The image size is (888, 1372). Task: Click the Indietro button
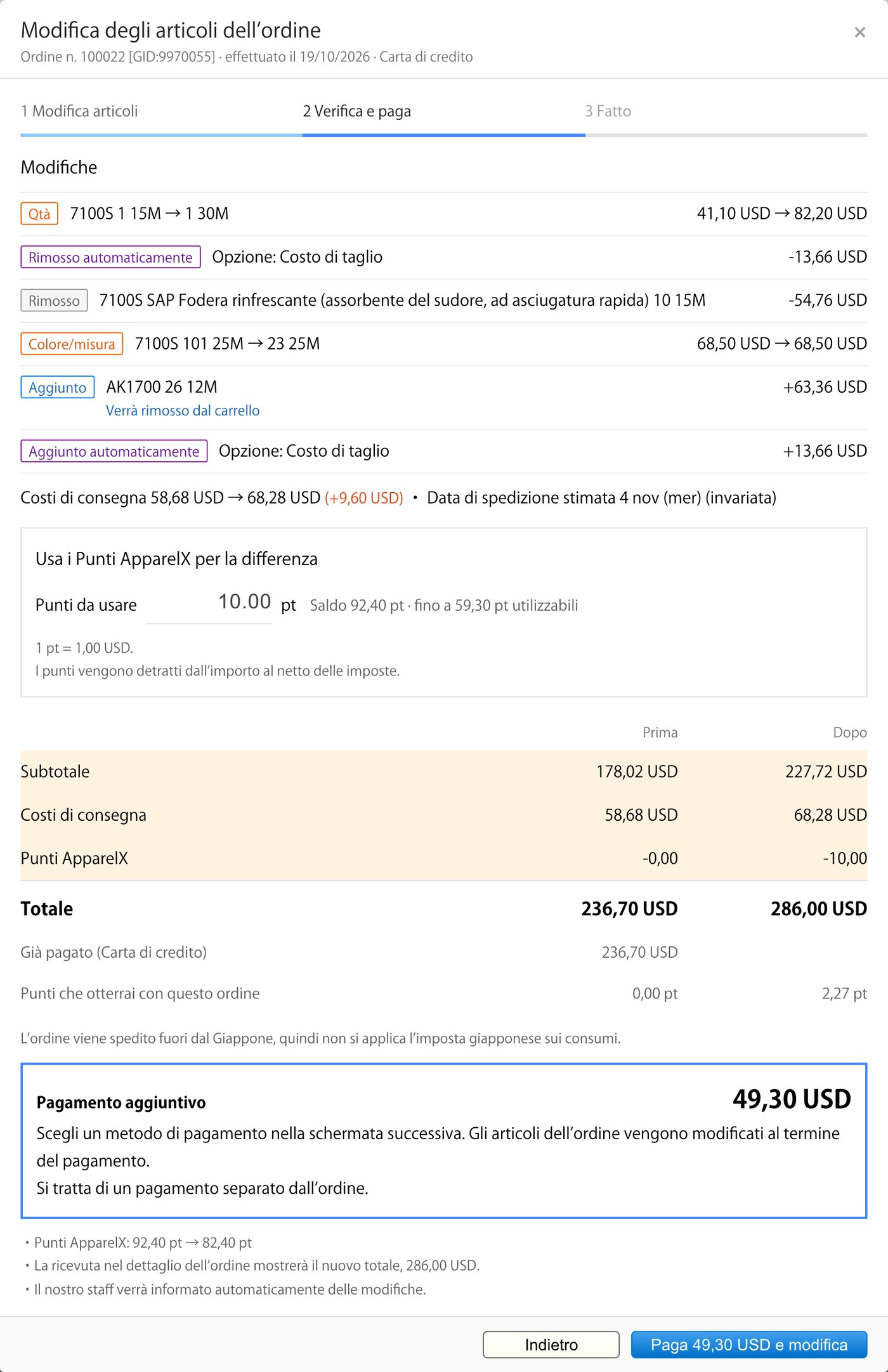(551, 1344)
